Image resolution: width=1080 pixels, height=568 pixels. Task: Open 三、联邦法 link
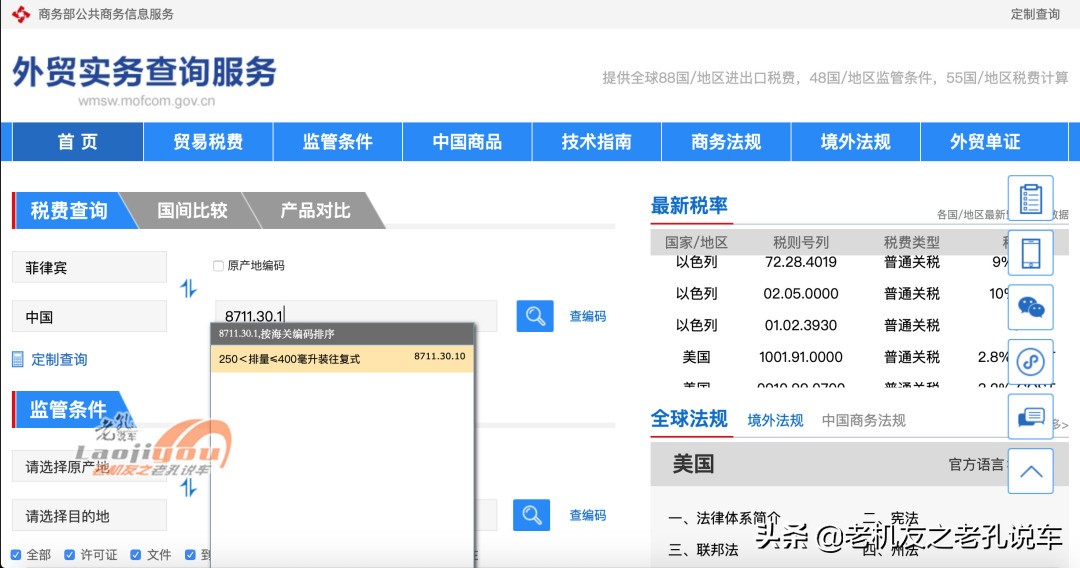point(703,549)
